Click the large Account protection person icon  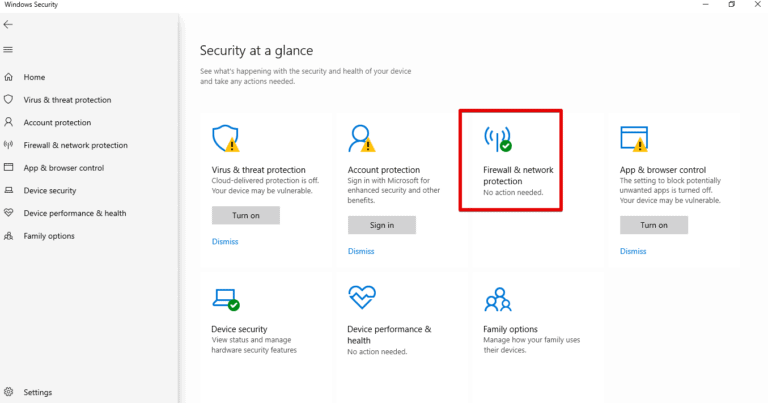[361, 138]
